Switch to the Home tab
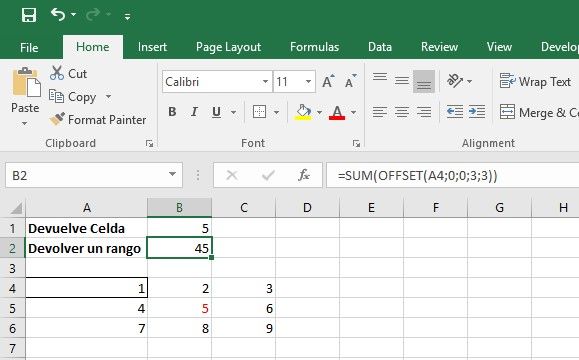Image resolution: width=579 pixels, height=360 pixels. [93, 47]
